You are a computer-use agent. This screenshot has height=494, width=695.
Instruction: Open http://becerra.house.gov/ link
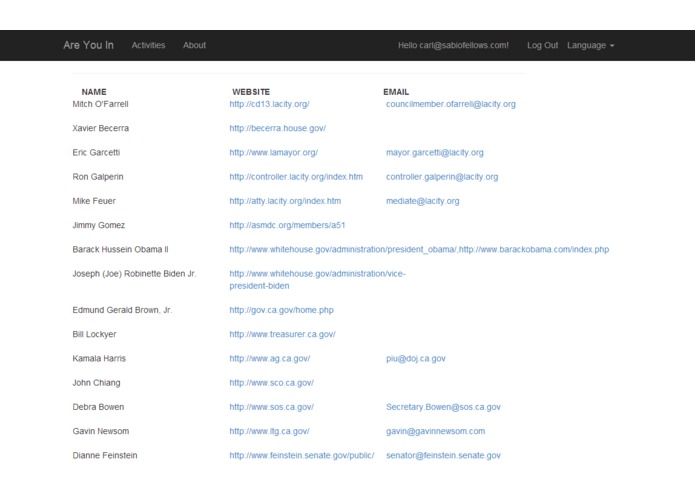click(277, 128)
